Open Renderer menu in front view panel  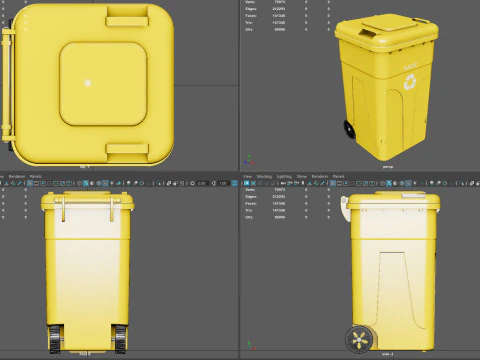point(17,176)
